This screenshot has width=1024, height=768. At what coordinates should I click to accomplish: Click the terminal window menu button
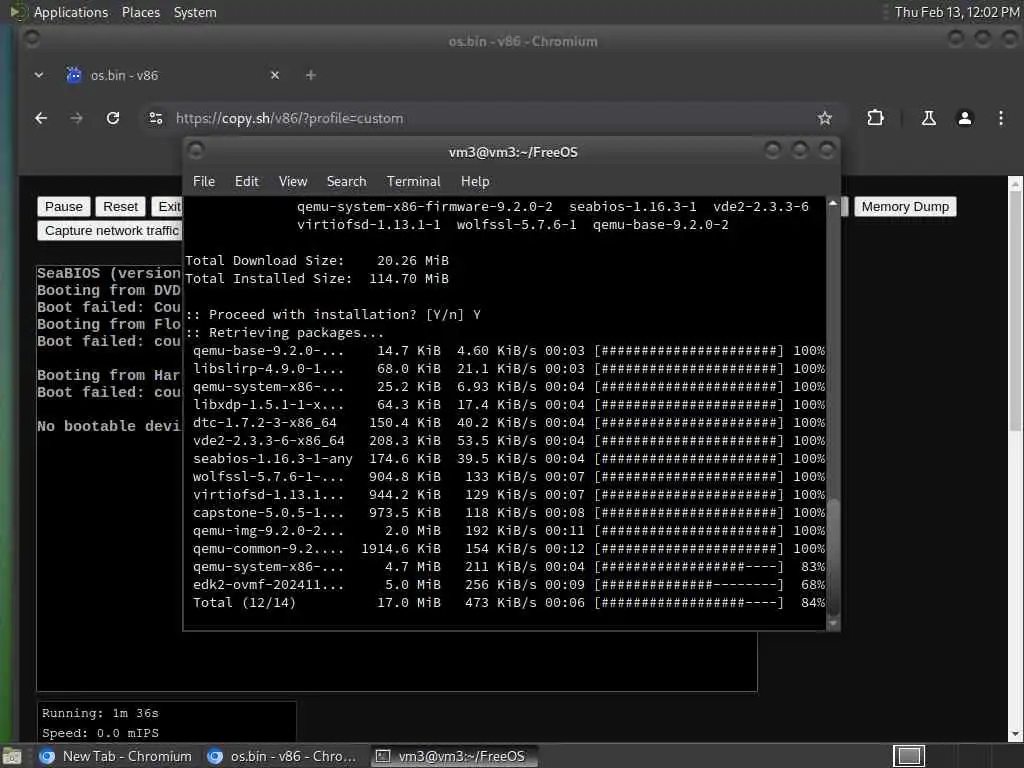196,151
